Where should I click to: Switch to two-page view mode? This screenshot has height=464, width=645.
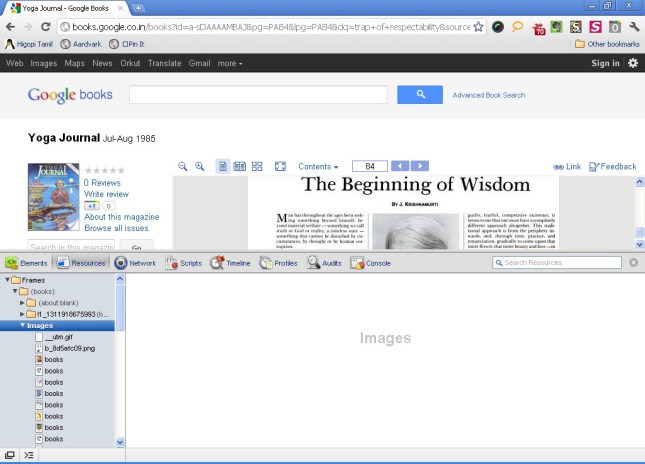240,166
